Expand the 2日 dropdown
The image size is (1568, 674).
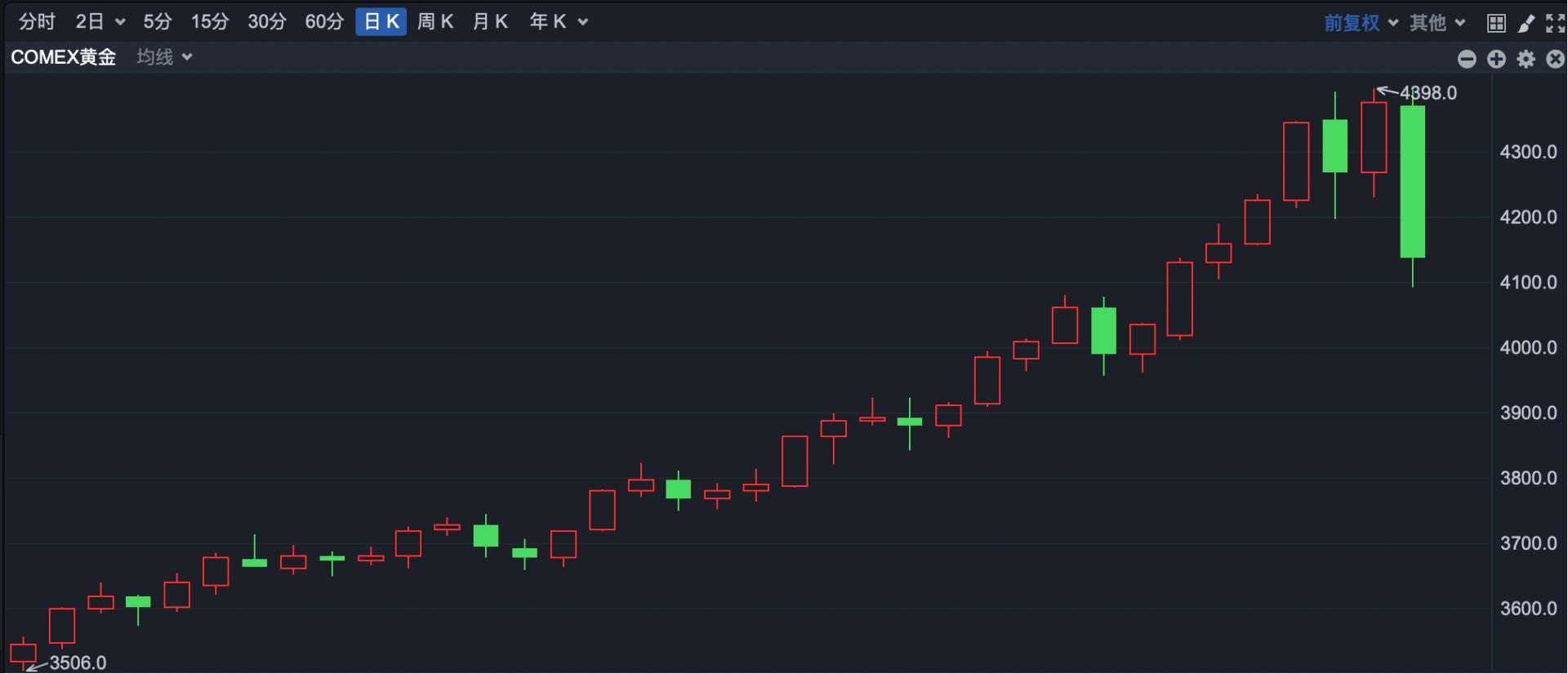(x=100, y=22)
